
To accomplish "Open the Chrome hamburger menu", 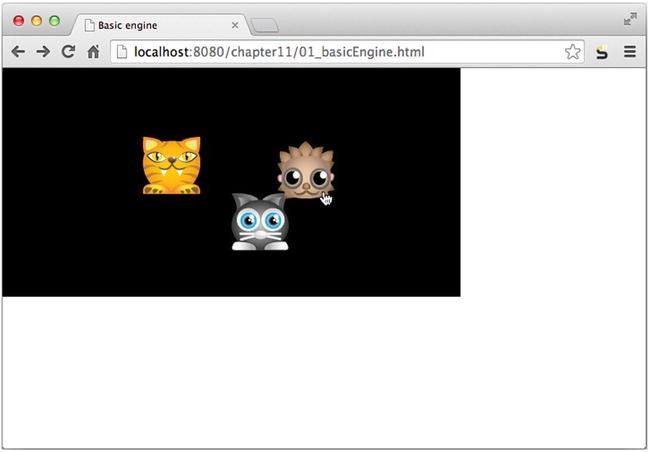I will click(630, 52).
